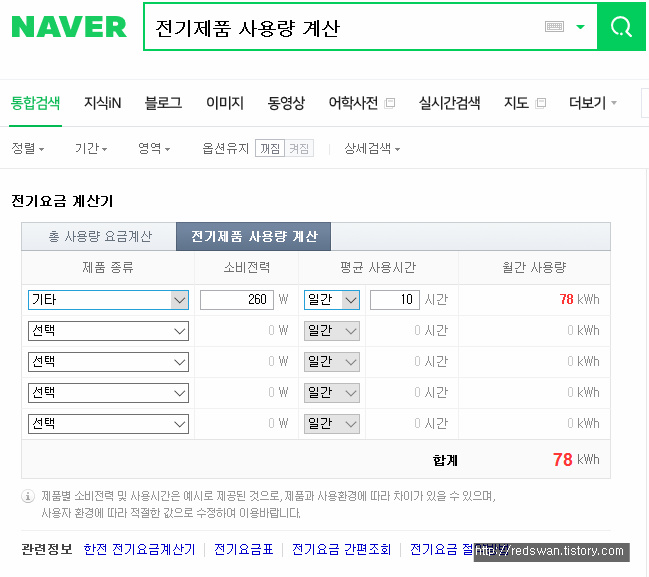
Task: Go to the 동영상 tab
Action: tap(286, 103)
